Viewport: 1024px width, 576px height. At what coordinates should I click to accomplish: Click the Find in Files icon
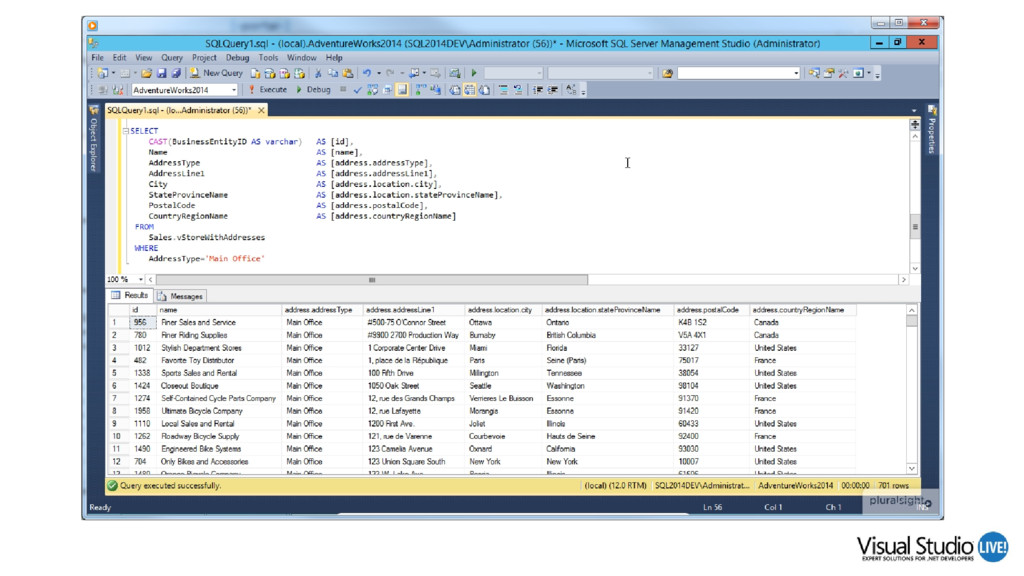(x=667, y=73)
